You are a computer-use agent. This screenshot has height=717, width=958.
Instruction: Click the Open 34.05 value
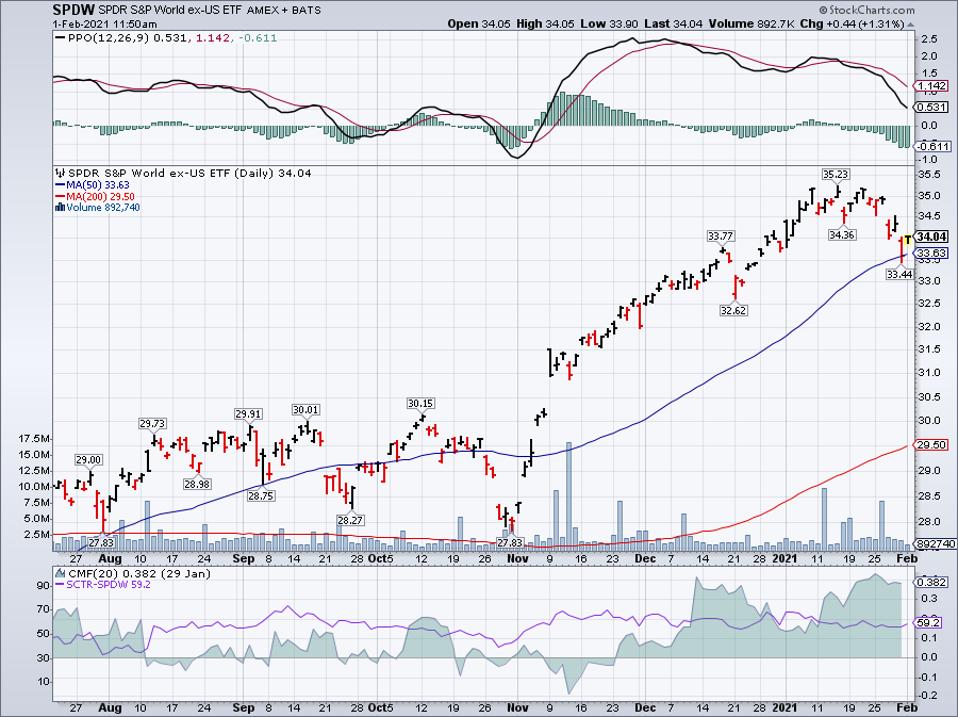pos(478,24)
